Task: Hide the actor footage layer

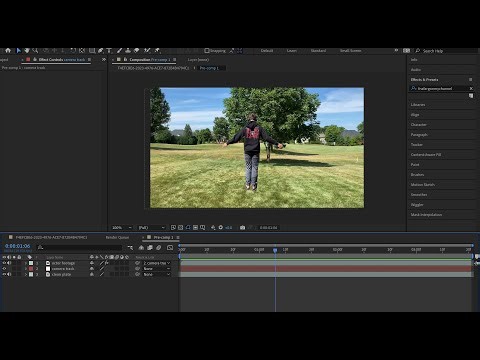Action: click(x=4, y=263)
